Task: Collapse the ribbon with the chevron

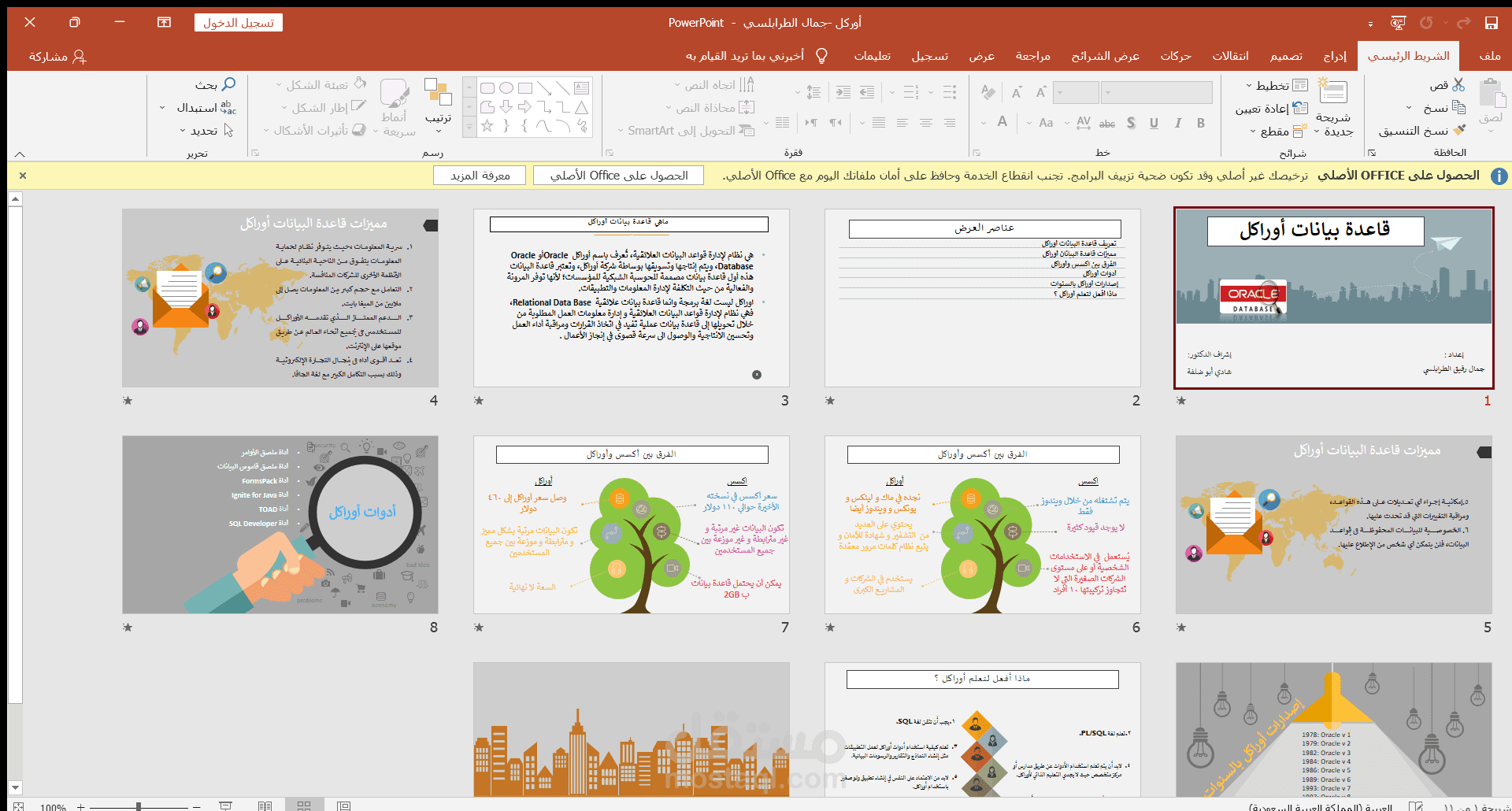Action: pyautogui.click(x=20, y=154)
